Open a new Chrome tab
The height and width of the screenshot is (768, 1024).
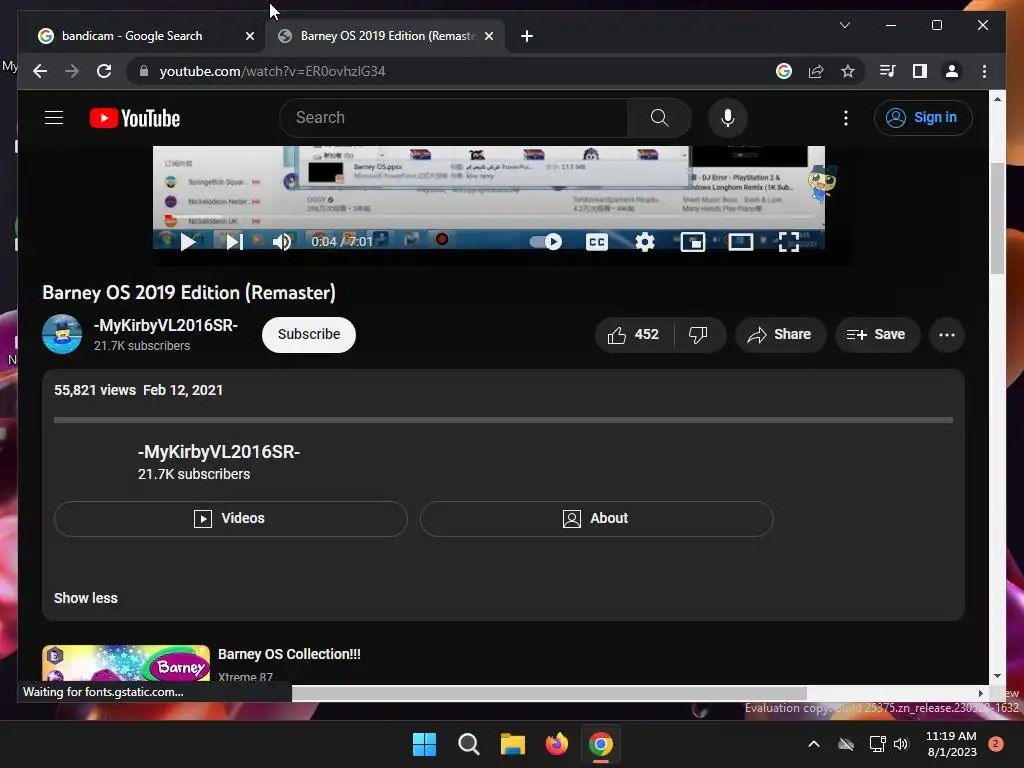[527, 37]
